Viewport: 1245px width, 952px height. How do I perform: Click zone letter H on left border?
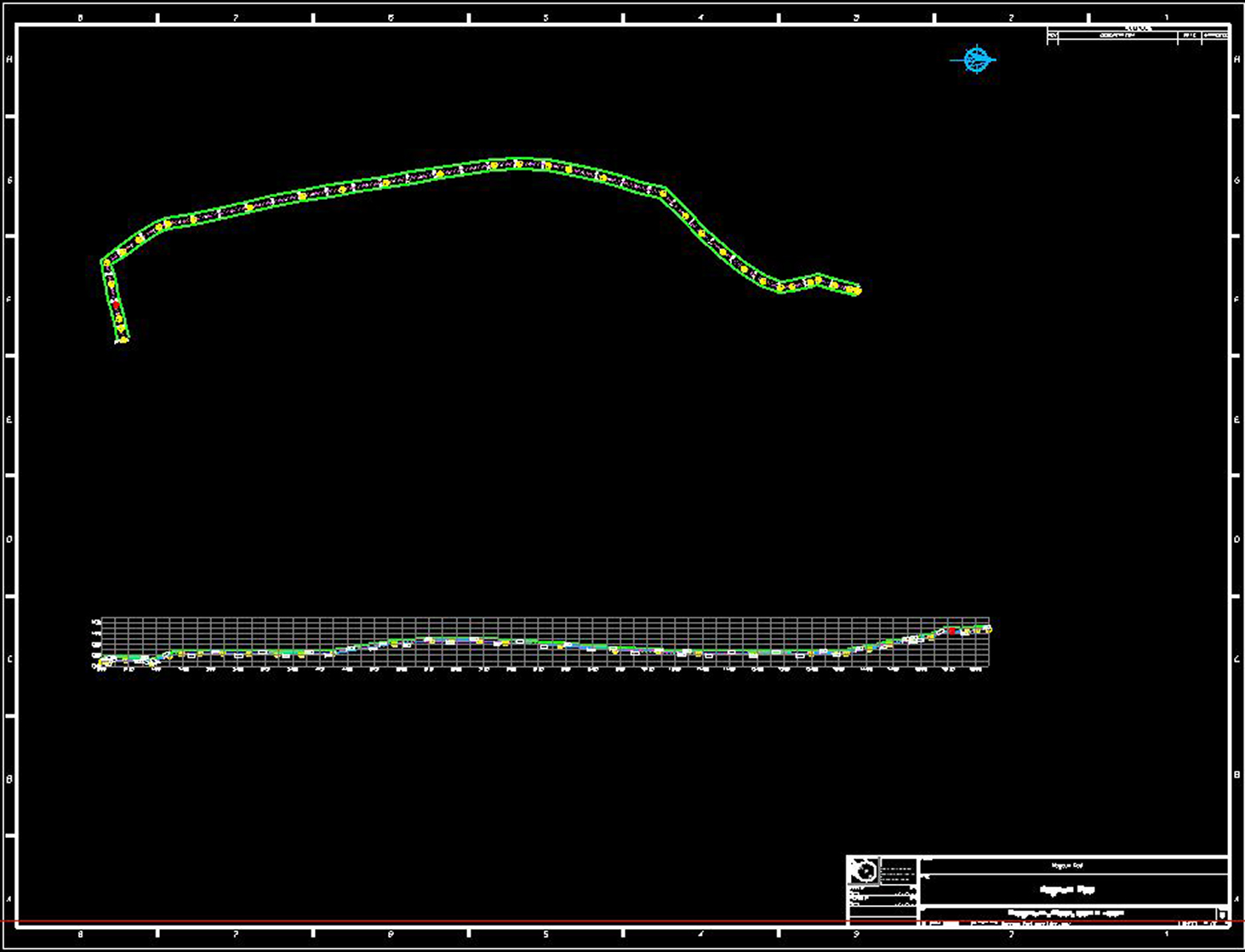(9, 60)
